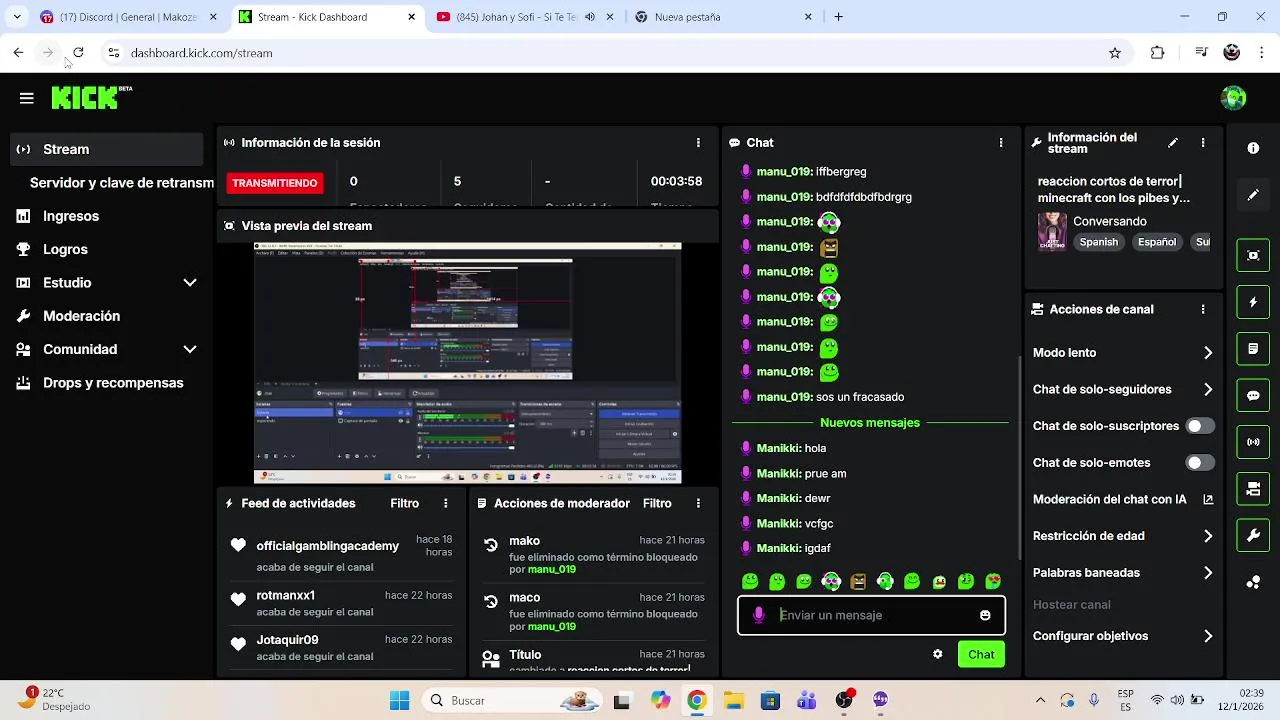This screenshot has width=1280, height=720.
Task: Open File Explorer from the taskbar
Action: 733,700
